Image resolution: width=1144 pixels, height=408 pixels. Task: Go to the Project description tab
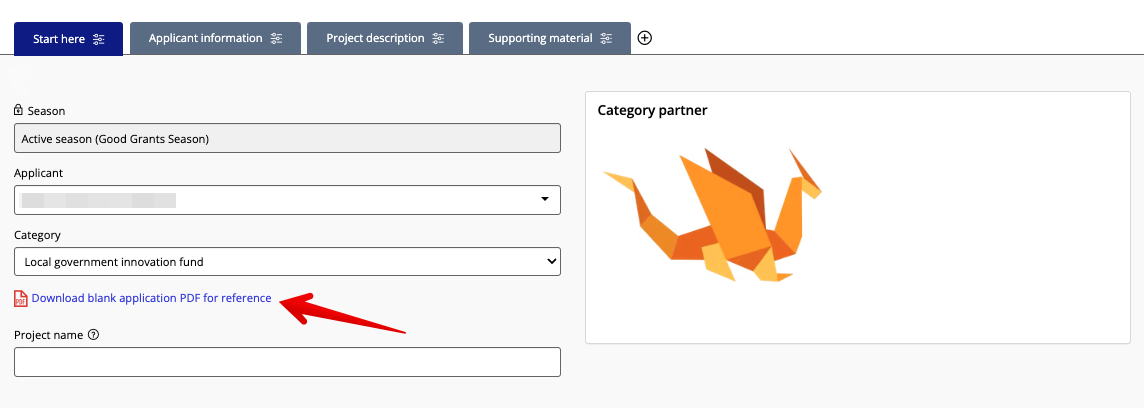tap(375, 38)
